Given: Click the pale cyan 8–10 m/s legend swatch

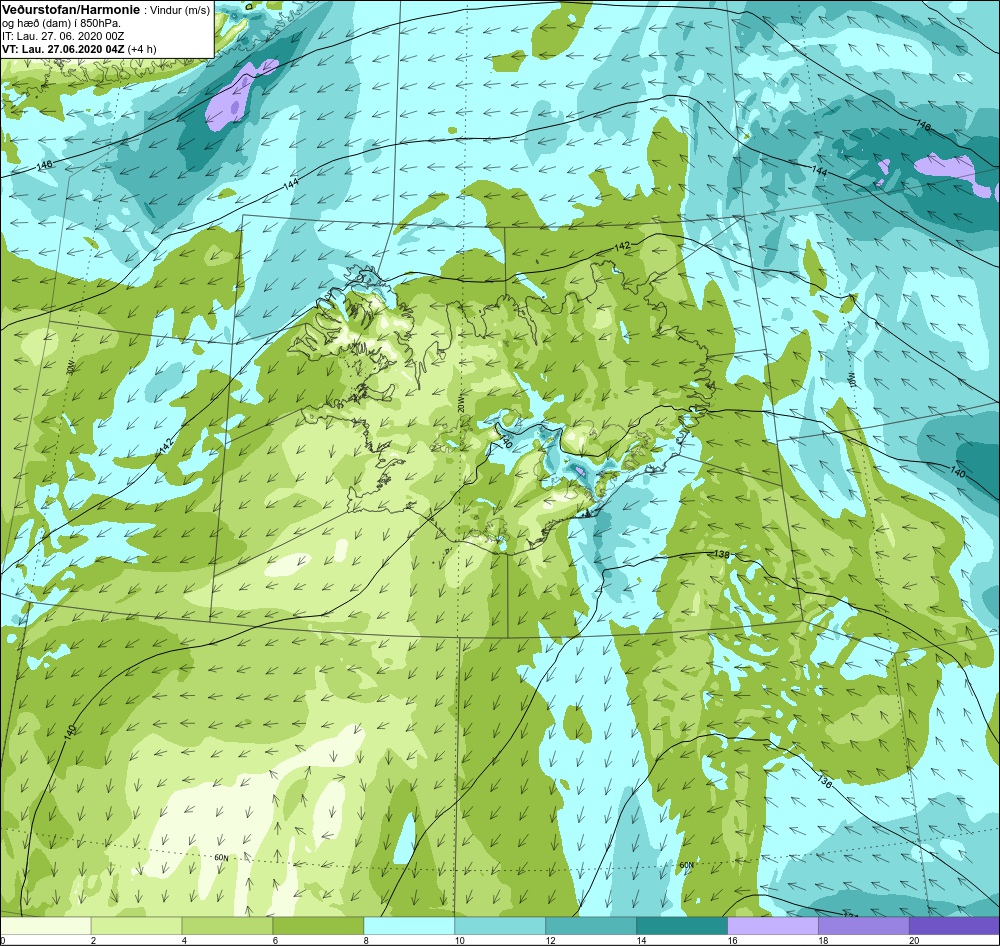Looking at the screenshot, I should coord(409,925).
